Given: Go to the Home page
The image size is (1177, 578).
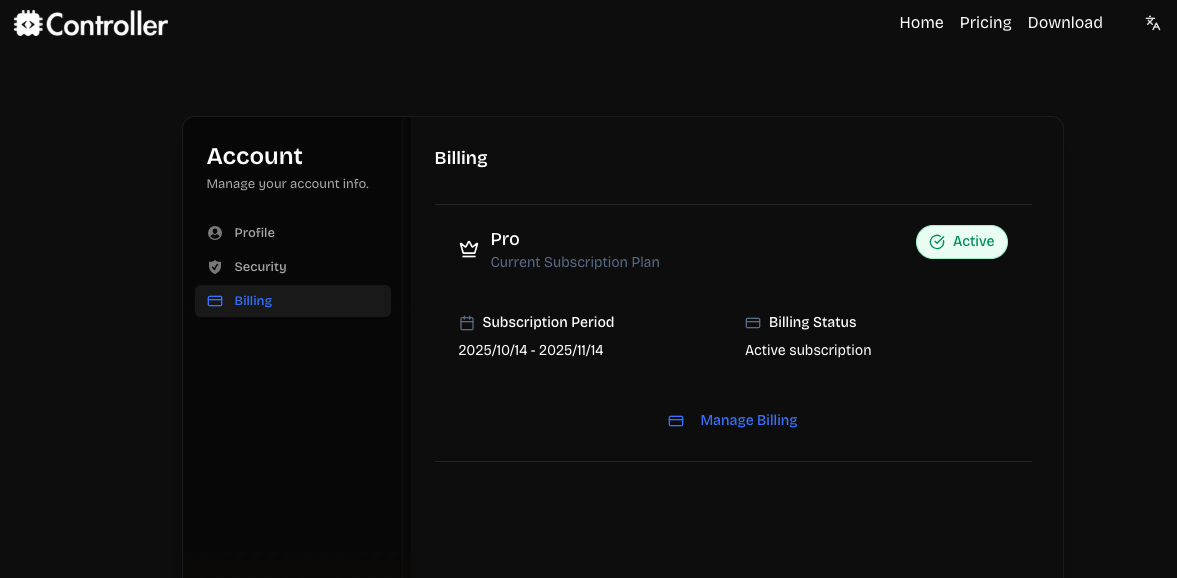Looking at the screenshot, I should (x=921, y=23).
